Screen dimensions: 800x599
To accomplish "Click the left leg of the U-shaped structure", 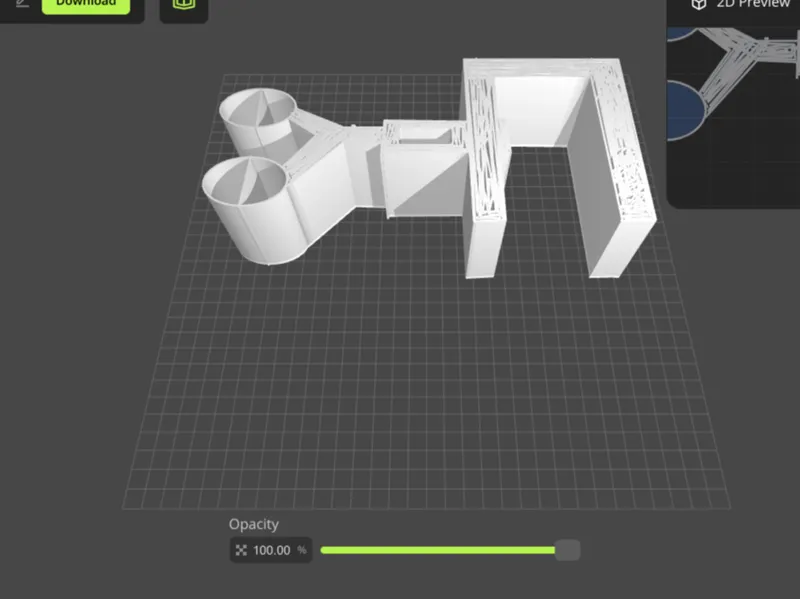I will (484, 173).
